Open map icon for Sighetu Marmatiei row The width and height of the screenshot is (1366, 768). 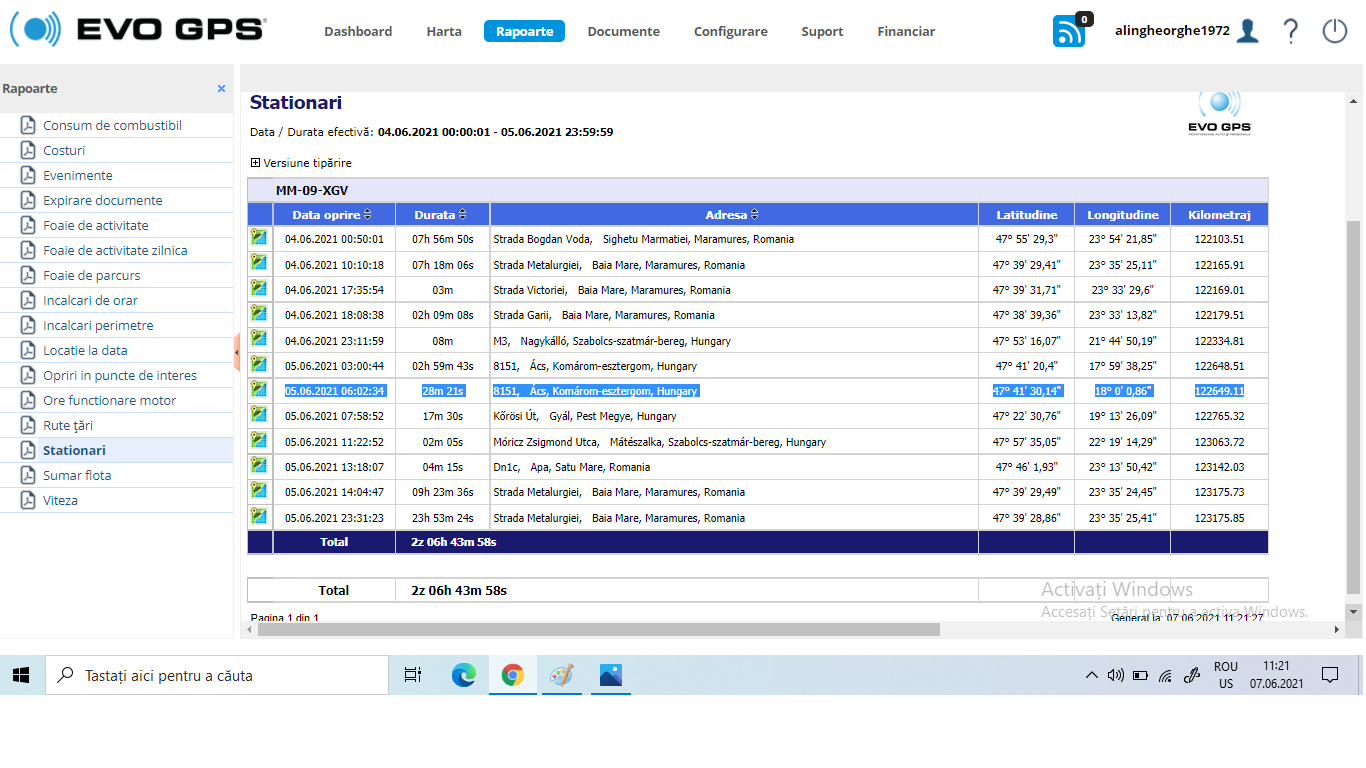(x=259, y=238)
